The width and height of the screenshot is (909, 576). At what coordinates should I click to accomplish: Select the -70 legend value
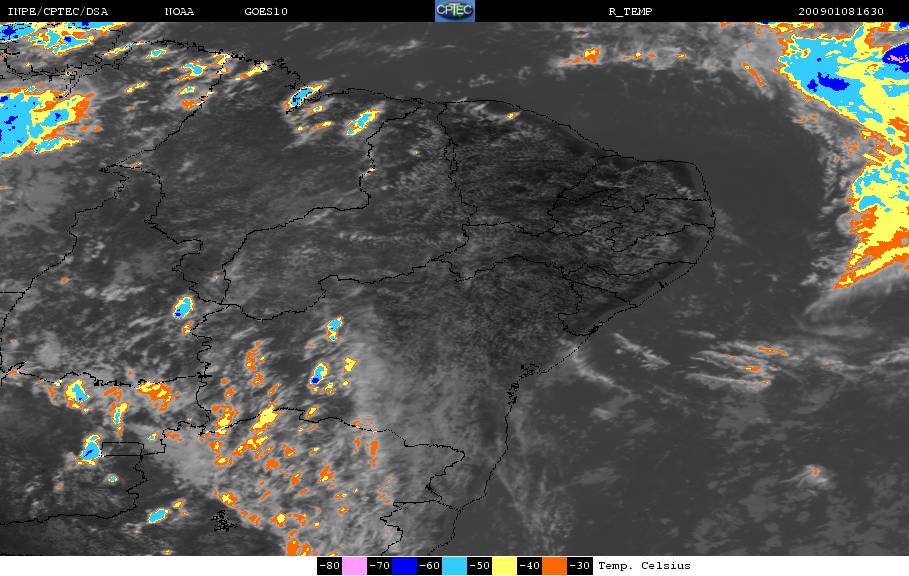pyautogui.click(x=380, y=566)
